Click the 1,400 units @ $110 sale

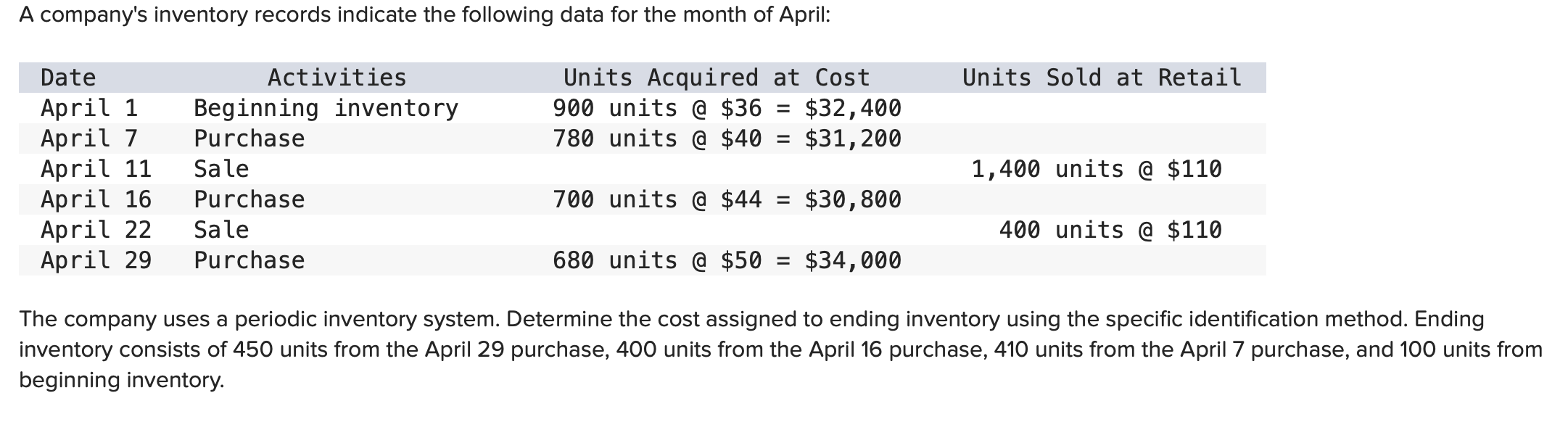click(x=1097, y=169)
